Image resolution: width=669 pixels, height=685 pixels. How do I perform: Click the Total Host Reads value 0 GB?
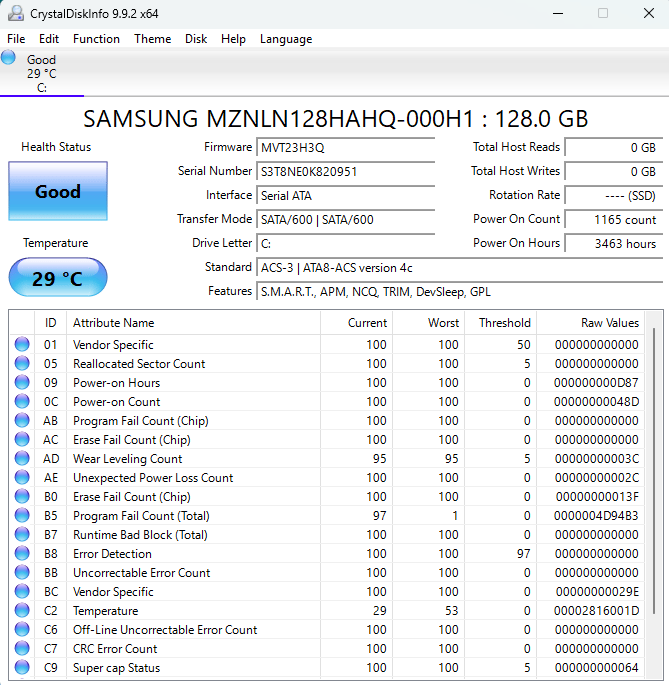point(614,148)
